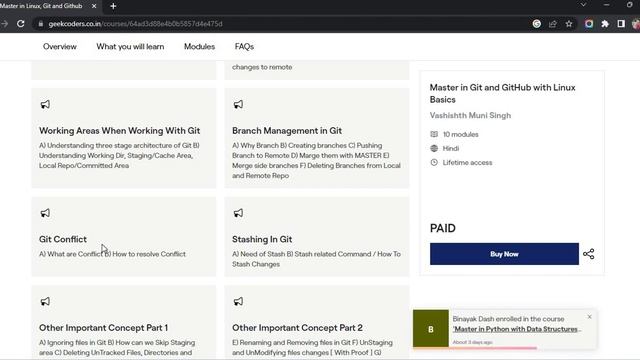Toggle the browser side panel icon

621,24
